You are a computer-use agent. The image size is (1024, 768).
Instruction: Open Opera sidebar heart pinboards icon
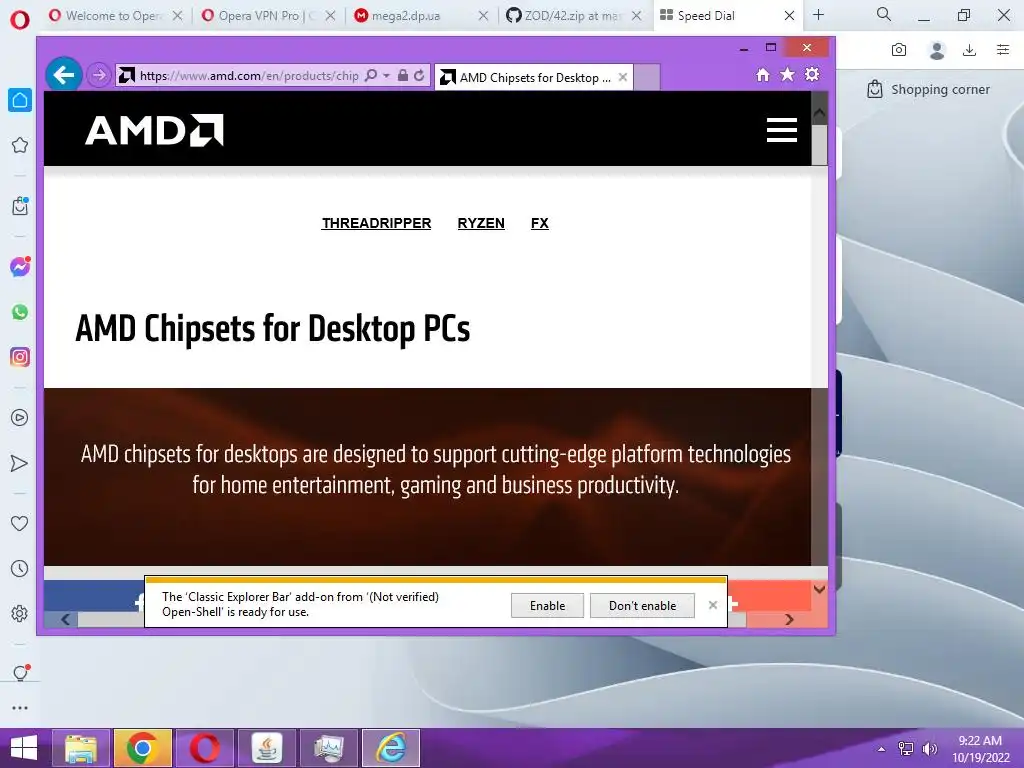pyautogui.click(x=20, y=523)
